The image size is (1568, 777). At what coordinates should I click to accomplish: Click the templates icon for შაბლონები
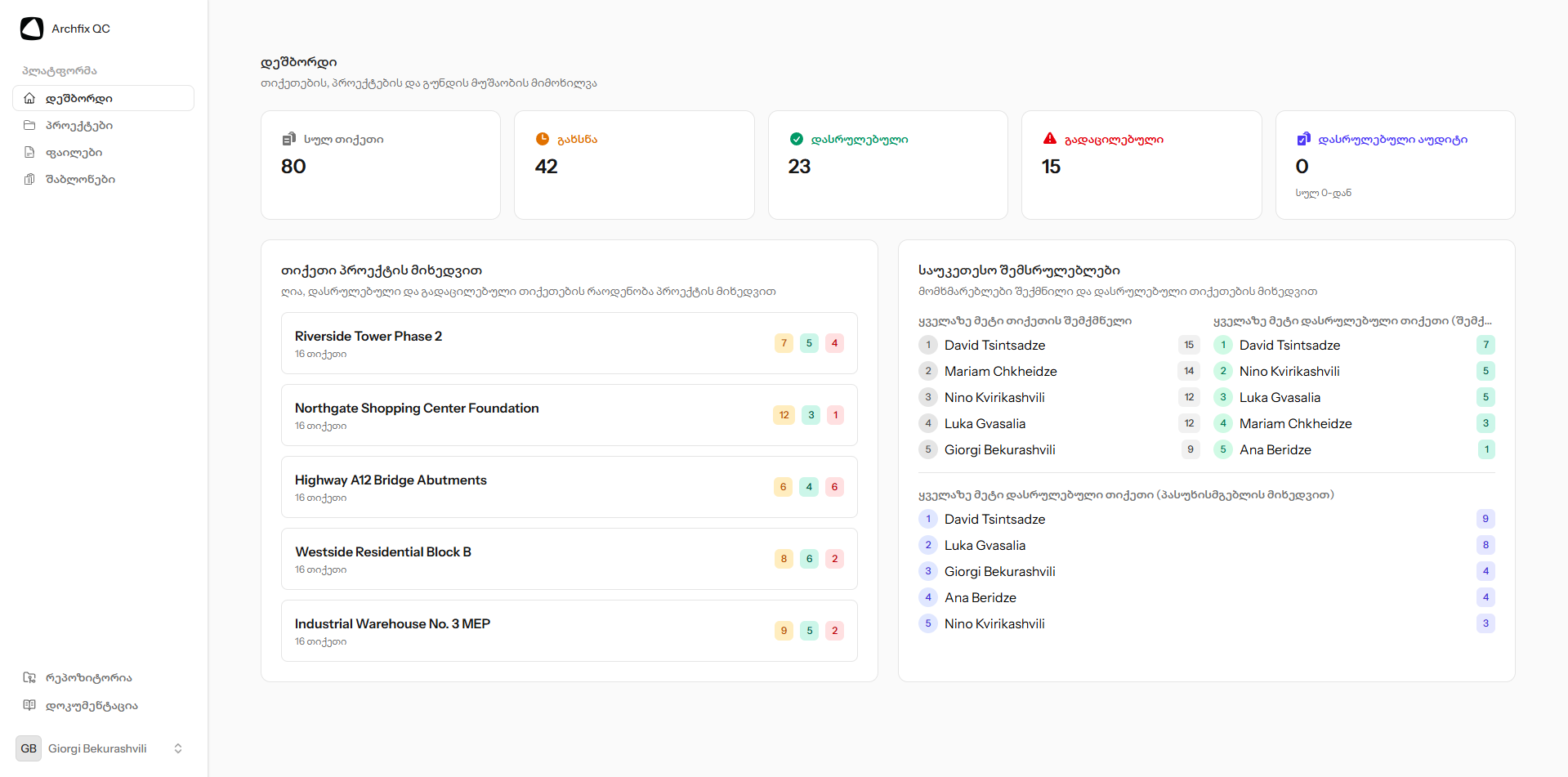[29, 179]
